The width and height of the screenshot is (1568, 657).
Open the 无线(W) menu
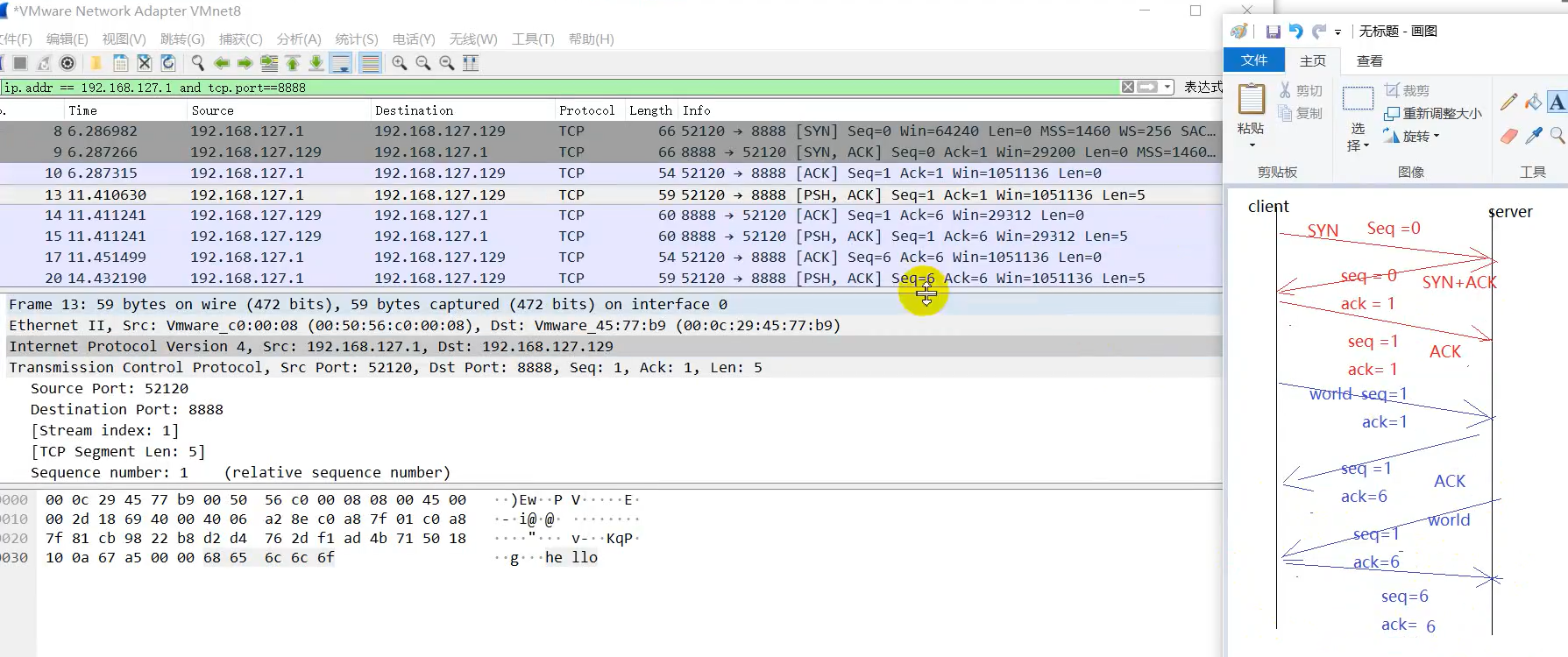[473, 39]
